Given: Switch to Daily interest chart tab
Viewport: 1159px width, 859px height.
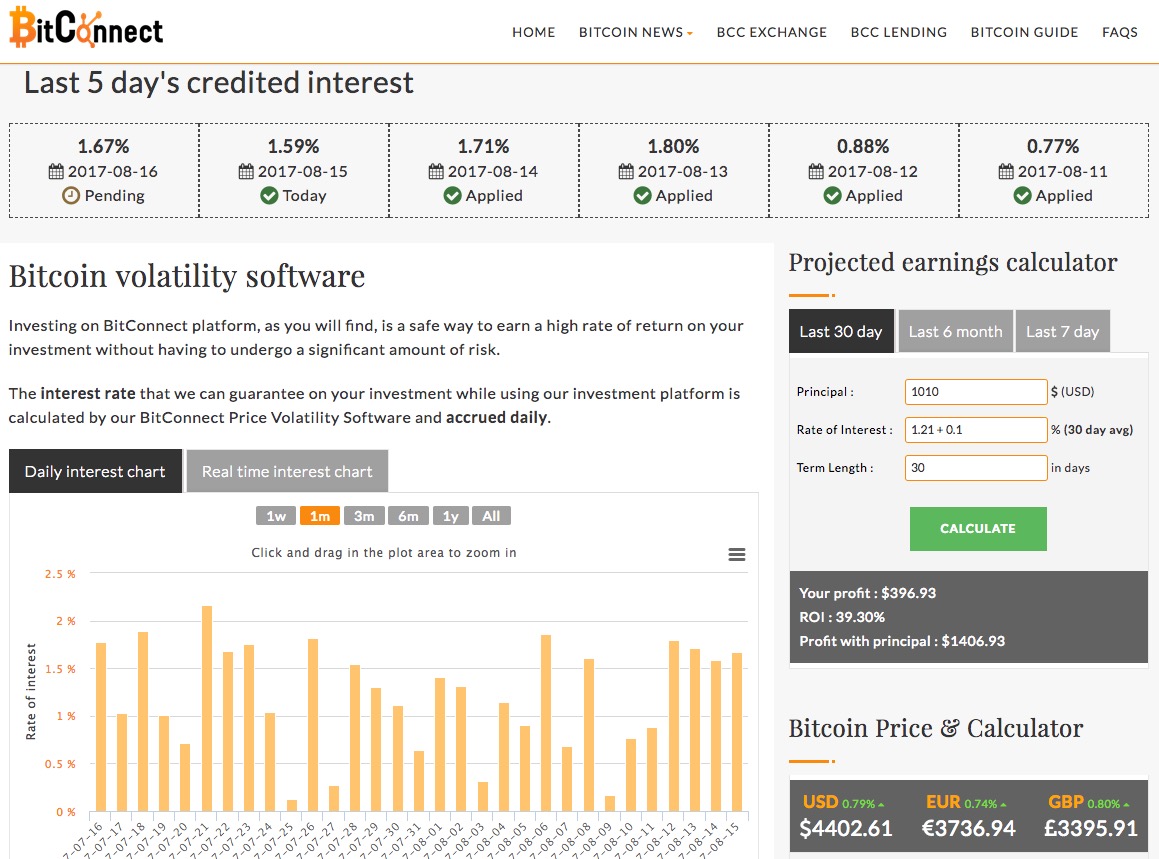Looking at the screenshot, I should tap(95, 471).
